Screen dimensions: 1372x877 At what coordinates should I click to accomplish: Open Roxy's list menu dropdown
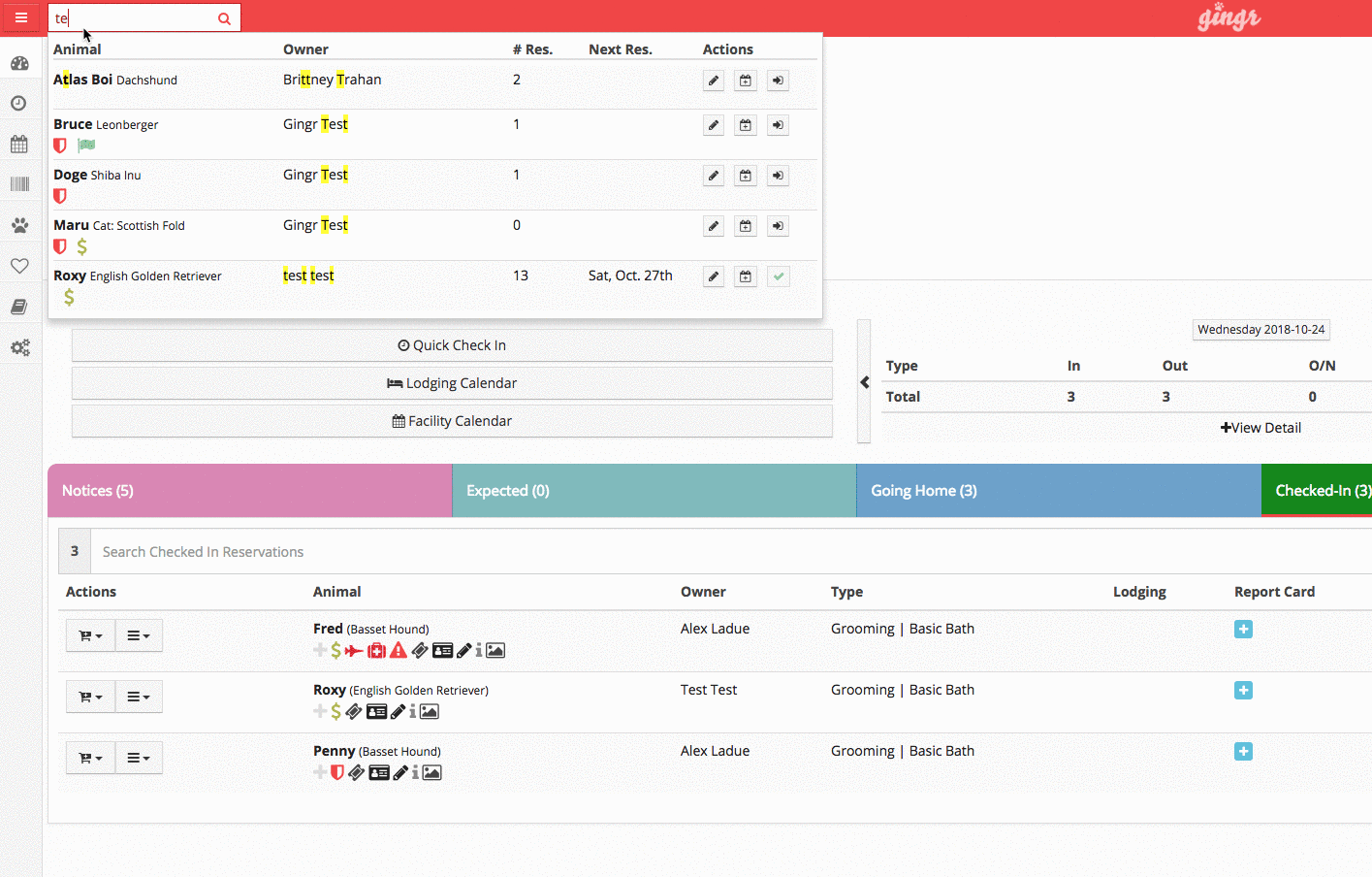coord(139,697)
